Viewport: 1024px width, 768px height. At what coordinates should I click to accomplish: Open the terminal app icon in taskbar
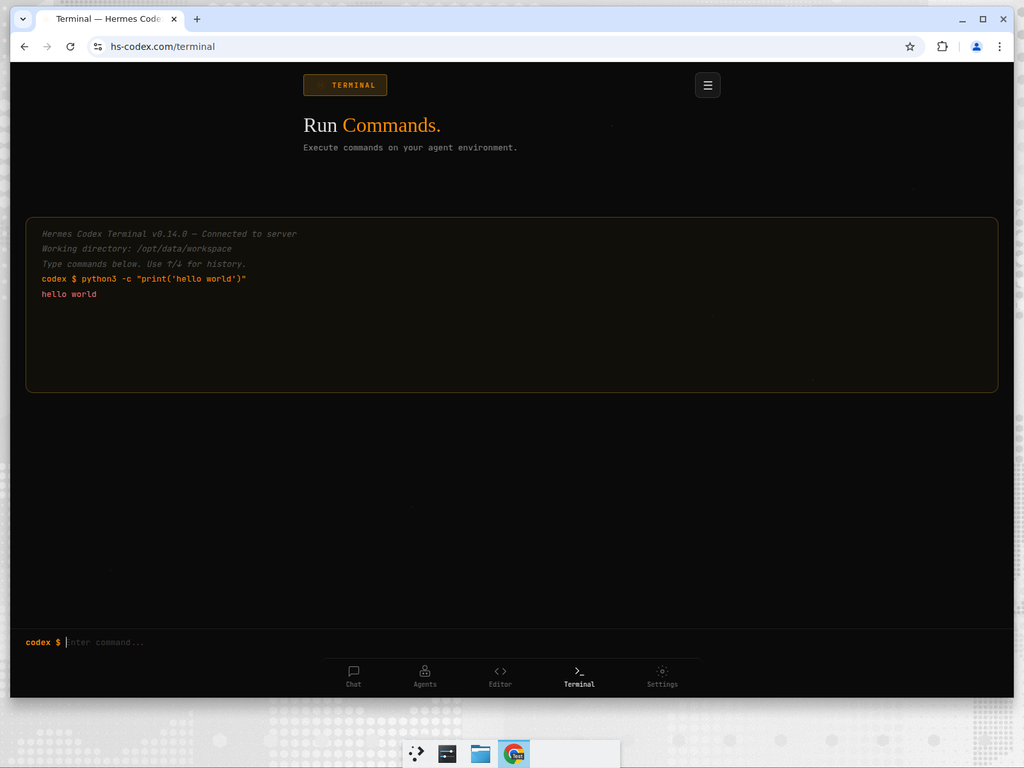pyautogui.click(x=447, y=754)
